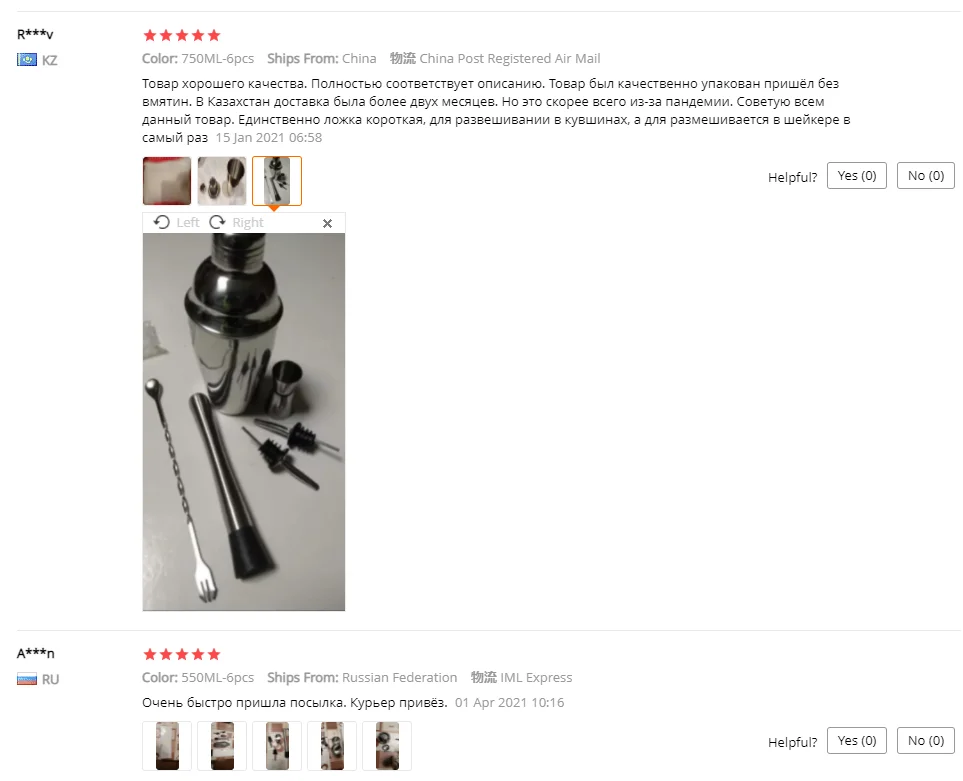Open the second thumbnail in R***v's review

coord(222,181)
